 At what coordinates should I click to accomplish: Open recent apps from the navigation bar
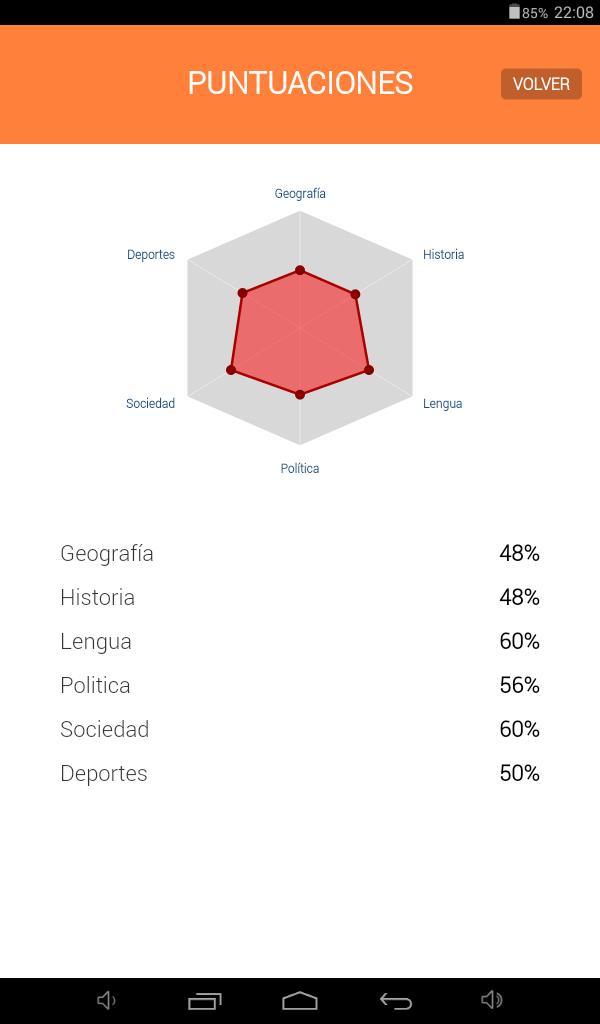click(203, 999)
